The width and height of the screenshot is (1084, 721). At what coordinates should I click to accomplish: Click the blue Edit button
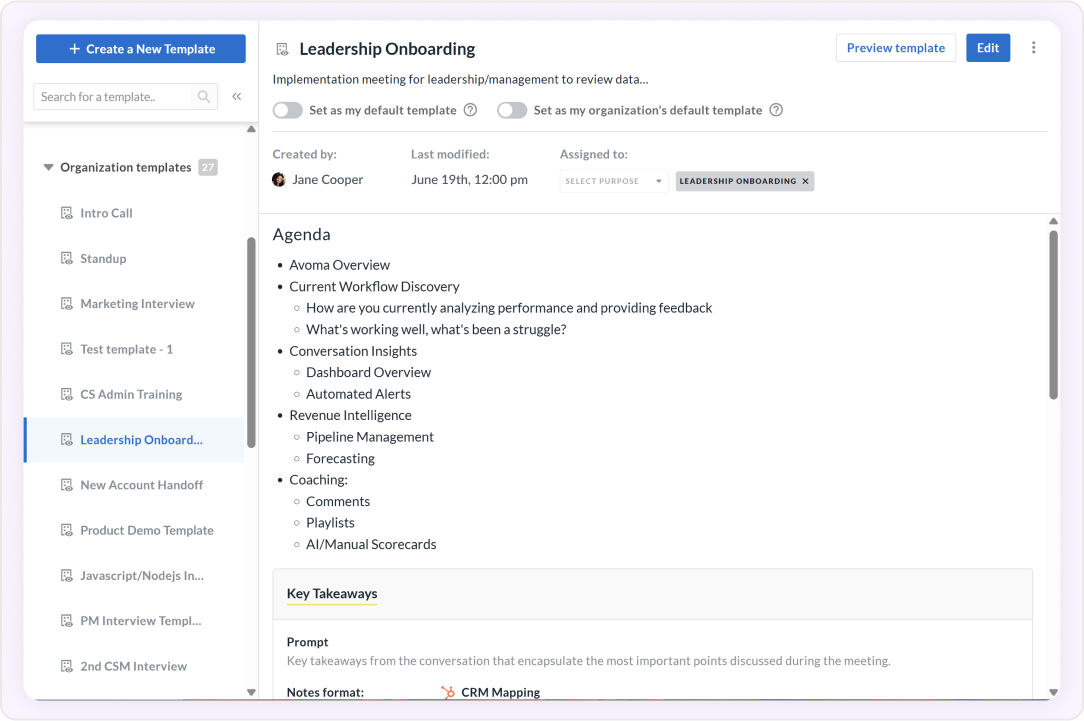987,48
